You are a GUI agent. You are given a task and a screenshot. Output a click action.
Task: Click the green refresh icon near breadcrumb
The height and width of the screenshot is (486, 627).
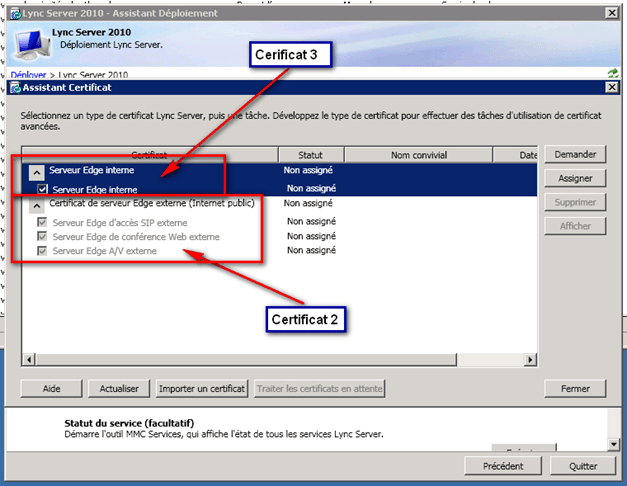coord(612,74)
